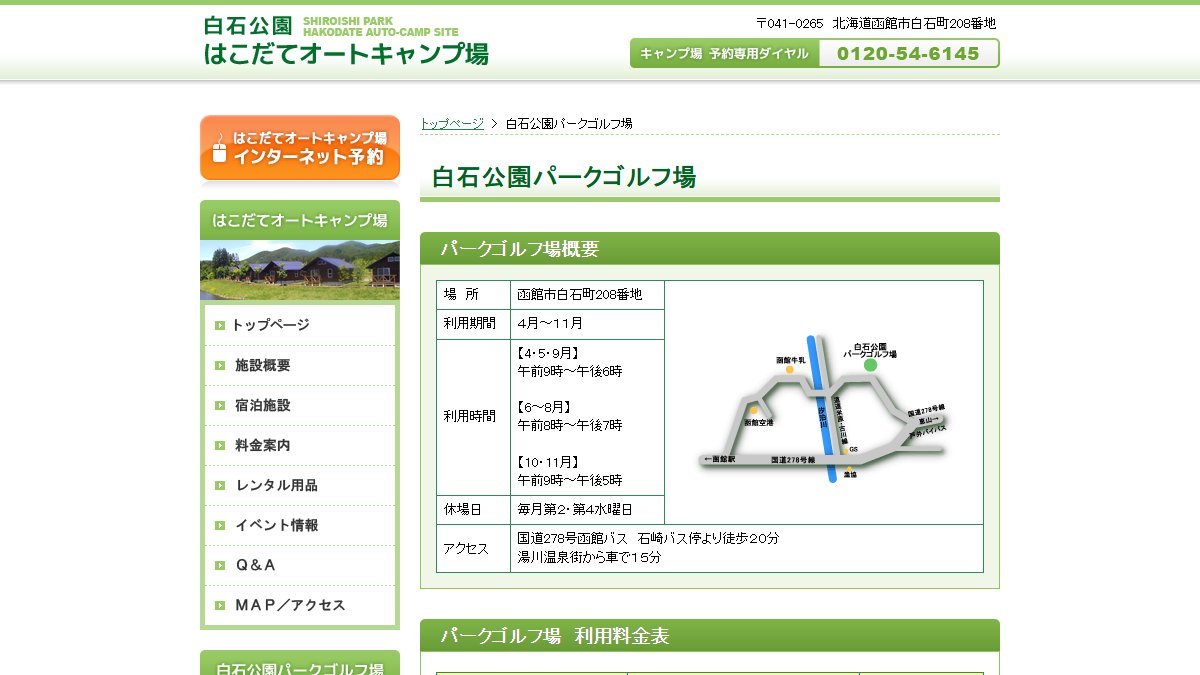
Task: Click the 白石公園 はこだてオートキャンプ場 site logo
Action: 345,42
